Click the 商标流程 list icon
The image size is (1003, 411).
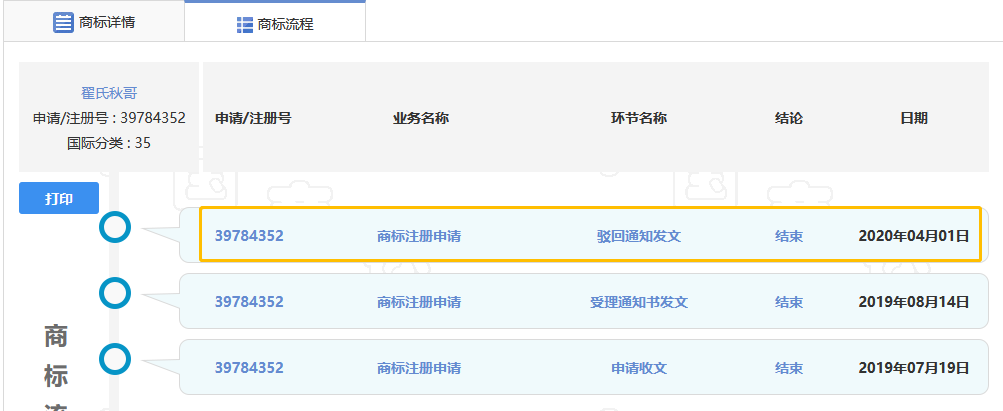[244, 25]
